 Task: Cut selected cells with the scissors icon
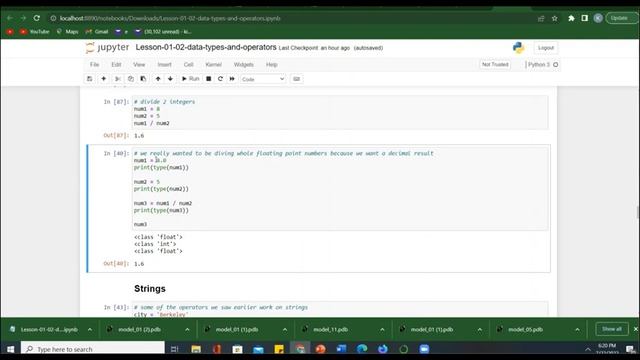pos(118,79)
